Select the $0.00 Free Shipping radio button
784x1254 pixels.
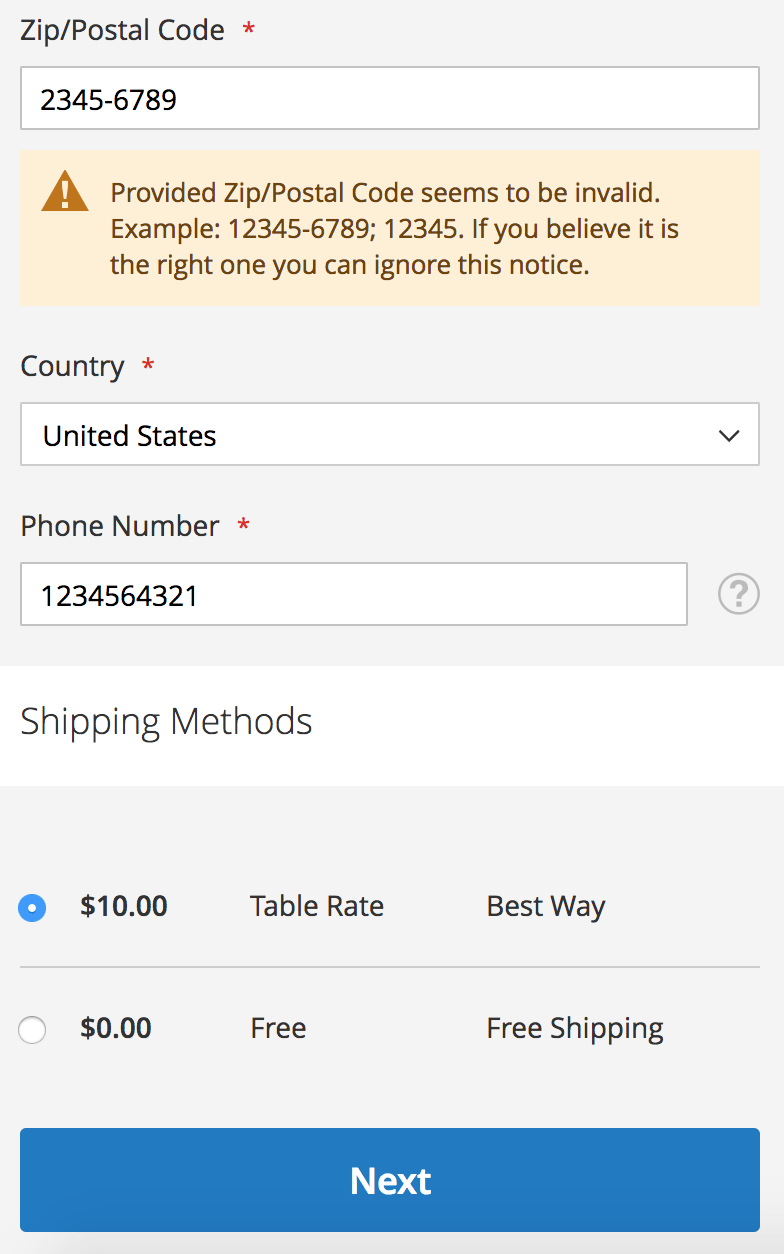pyautogui.click(x=32, y=1029)
